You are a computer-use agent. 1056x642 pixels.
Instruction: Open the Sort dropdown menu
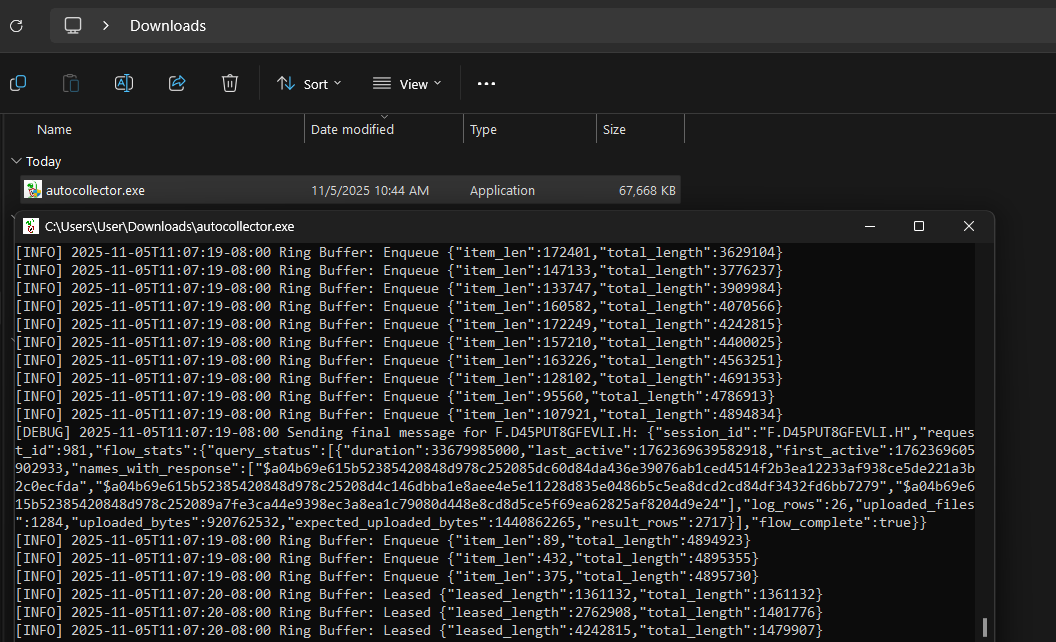tap(309, 84)
